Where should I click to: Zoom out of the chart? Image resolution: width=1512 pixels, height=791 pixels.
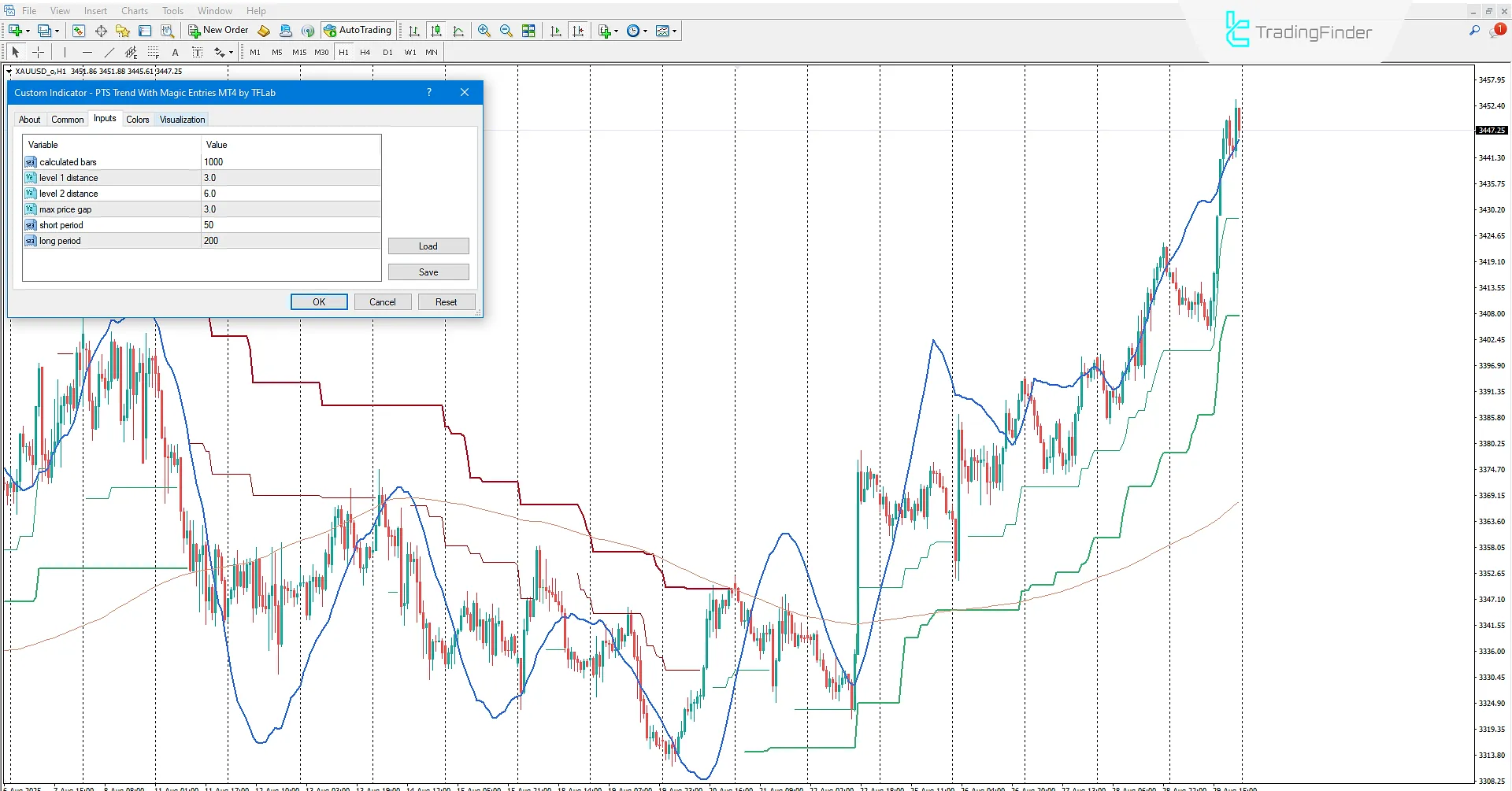506,31
